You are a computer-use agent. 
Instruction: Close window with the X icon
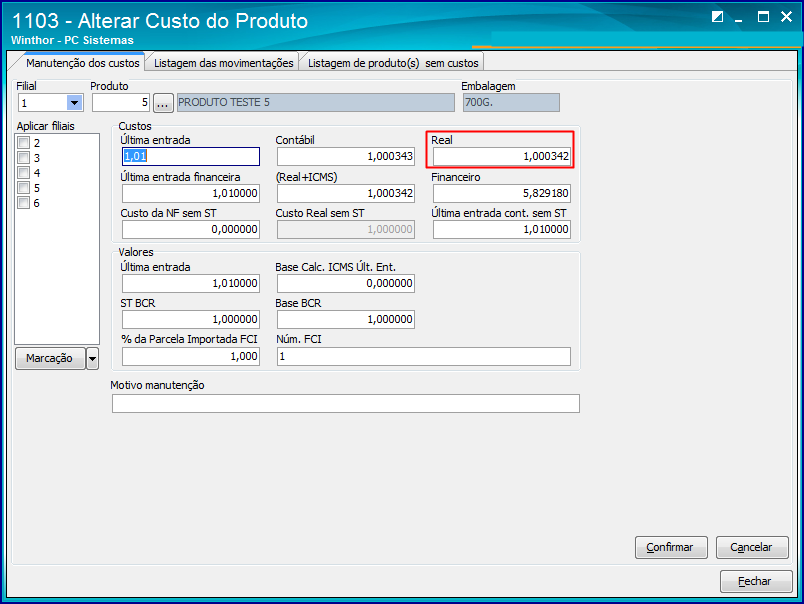[x=786, y=17]
